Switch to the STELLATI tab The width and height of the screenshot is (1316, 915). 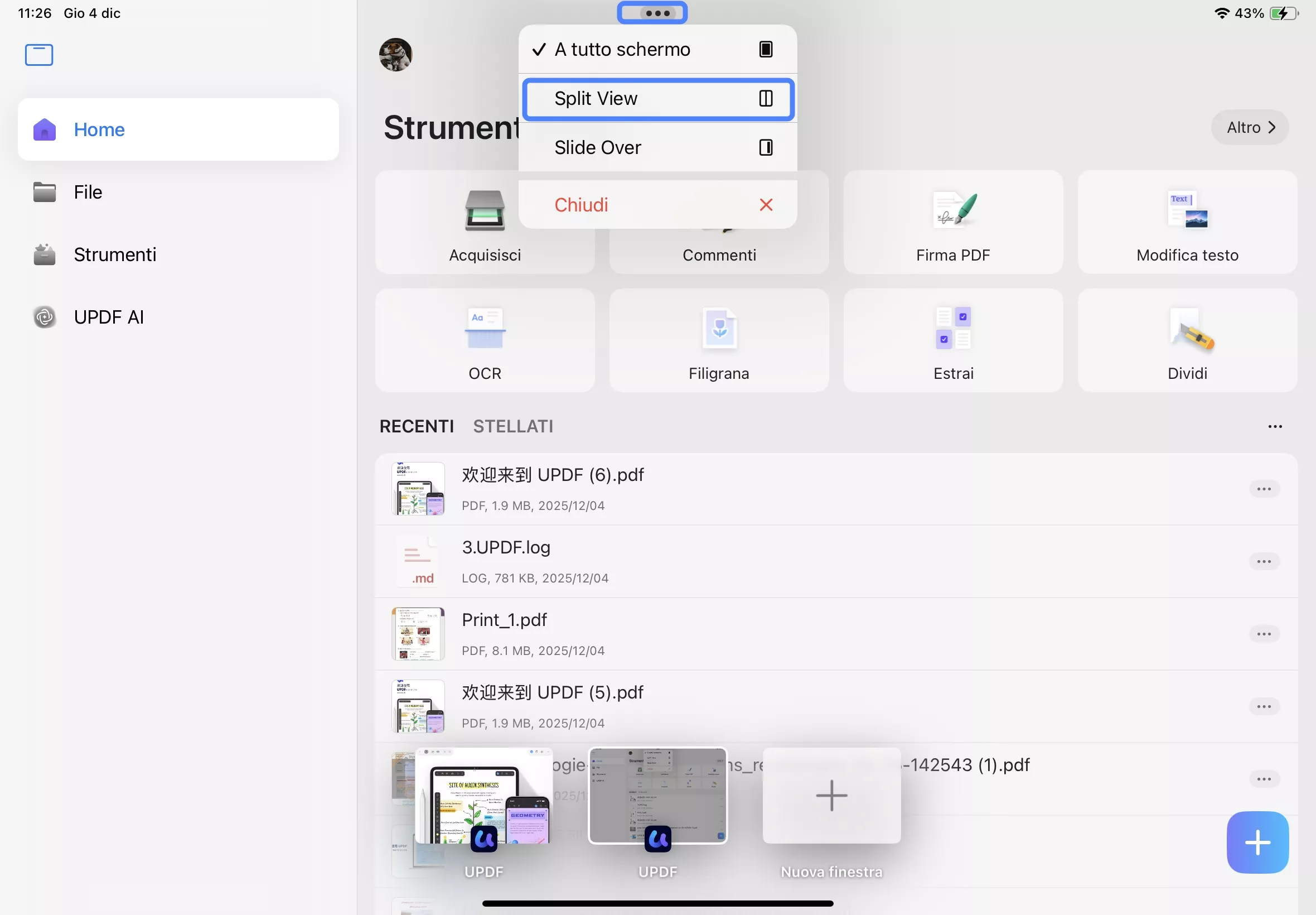(512, 426)
